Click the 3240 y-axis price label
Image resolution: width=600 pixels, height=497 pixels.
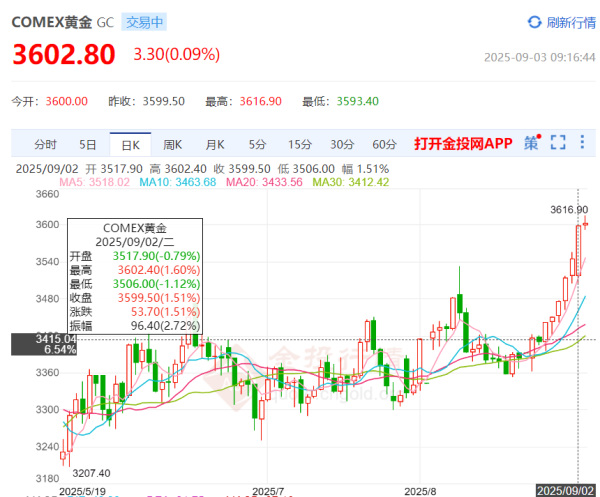coord(47,447)
